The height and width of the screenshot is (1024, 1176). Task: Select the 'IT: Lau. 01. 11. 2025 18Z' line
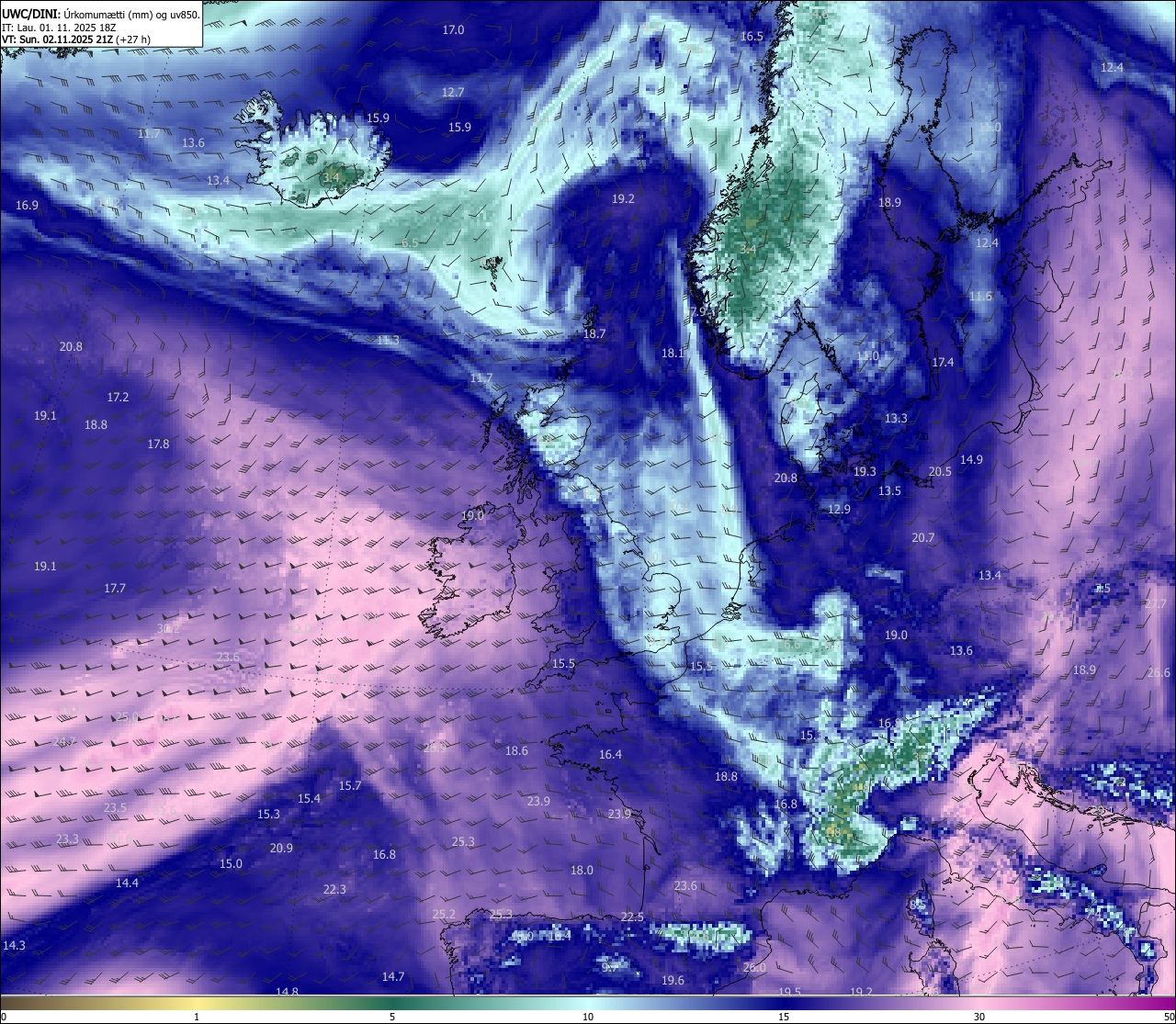tap(59, 28)
